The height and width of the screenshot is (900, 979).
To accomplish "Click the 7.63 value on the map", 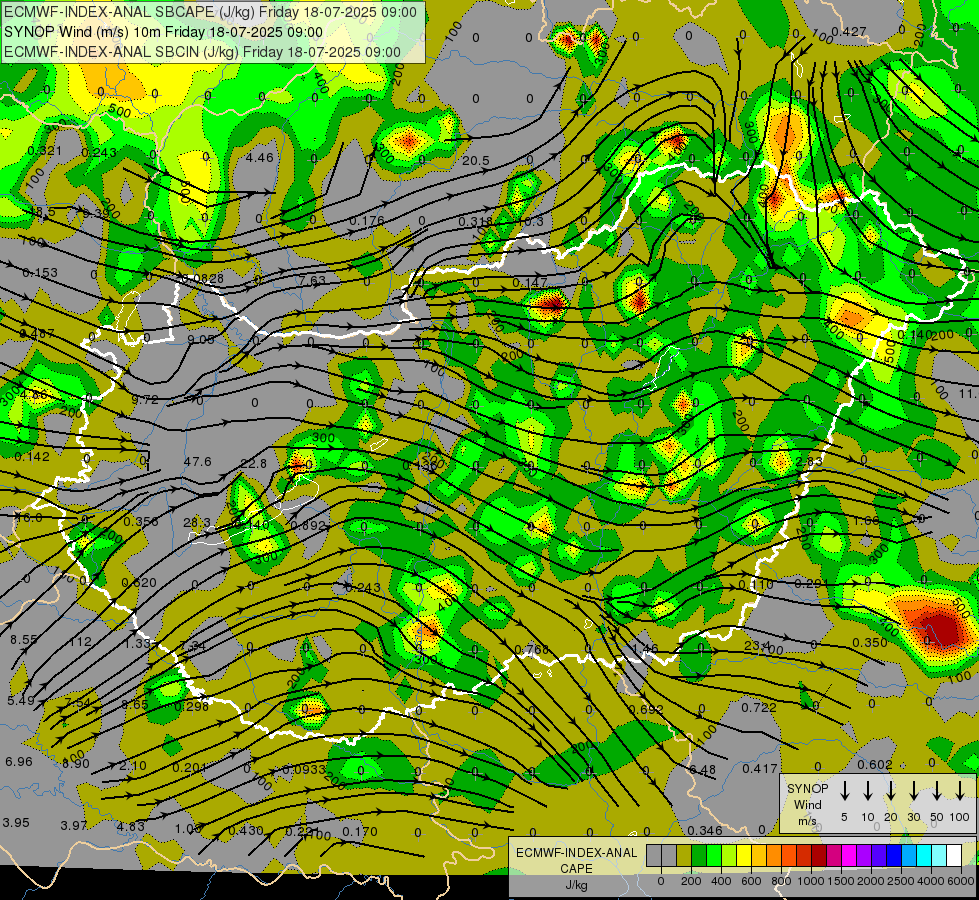I will click(x=312, y=280).
